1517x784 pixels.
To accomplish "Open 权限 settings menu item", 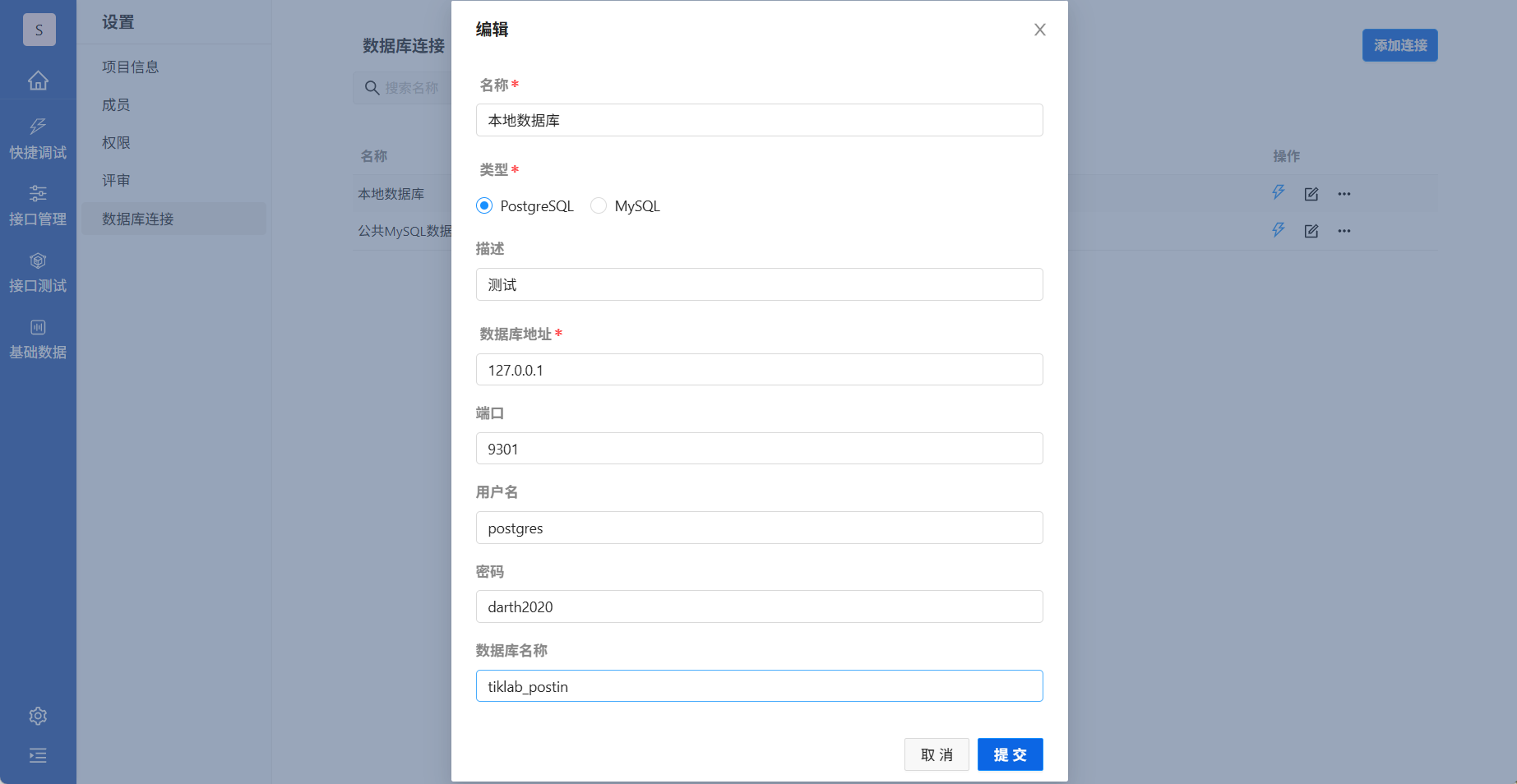I will point(173,142).
